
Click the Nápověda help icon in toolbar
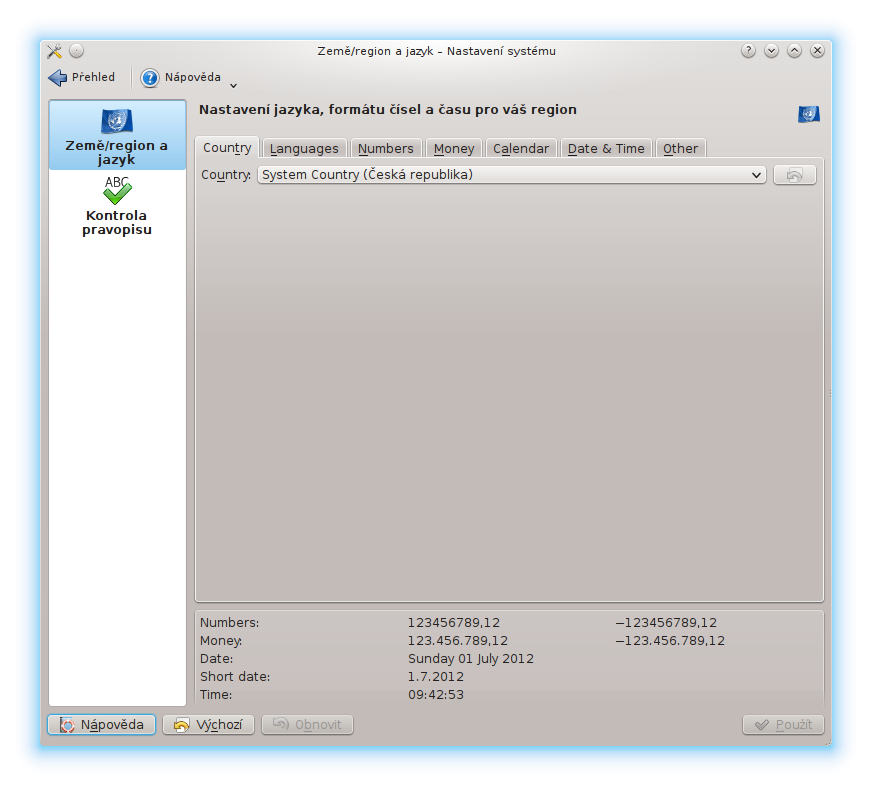150,78
